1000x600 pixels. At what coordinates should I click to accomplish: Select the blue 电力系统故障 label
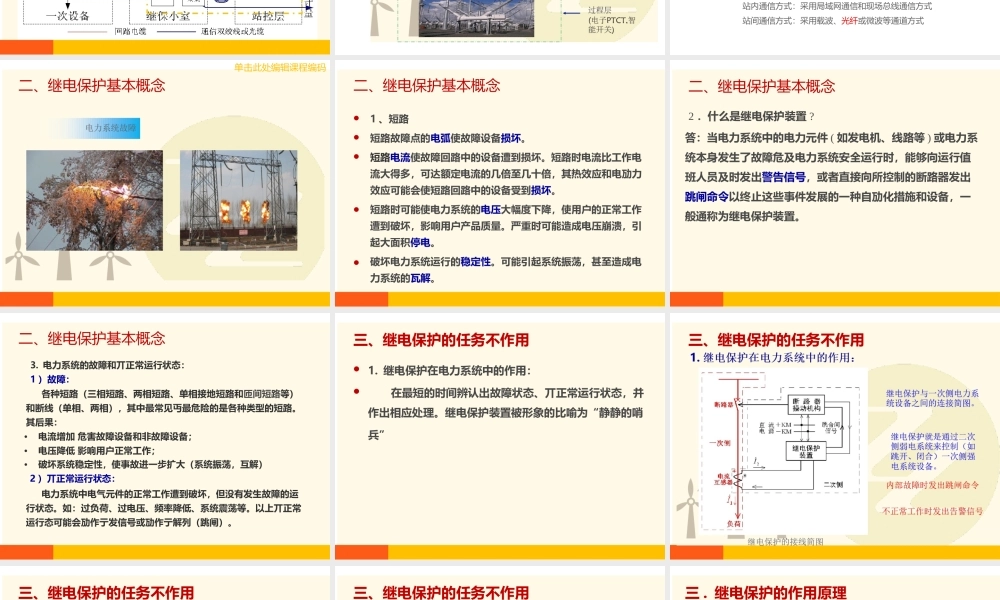[111, 129]
